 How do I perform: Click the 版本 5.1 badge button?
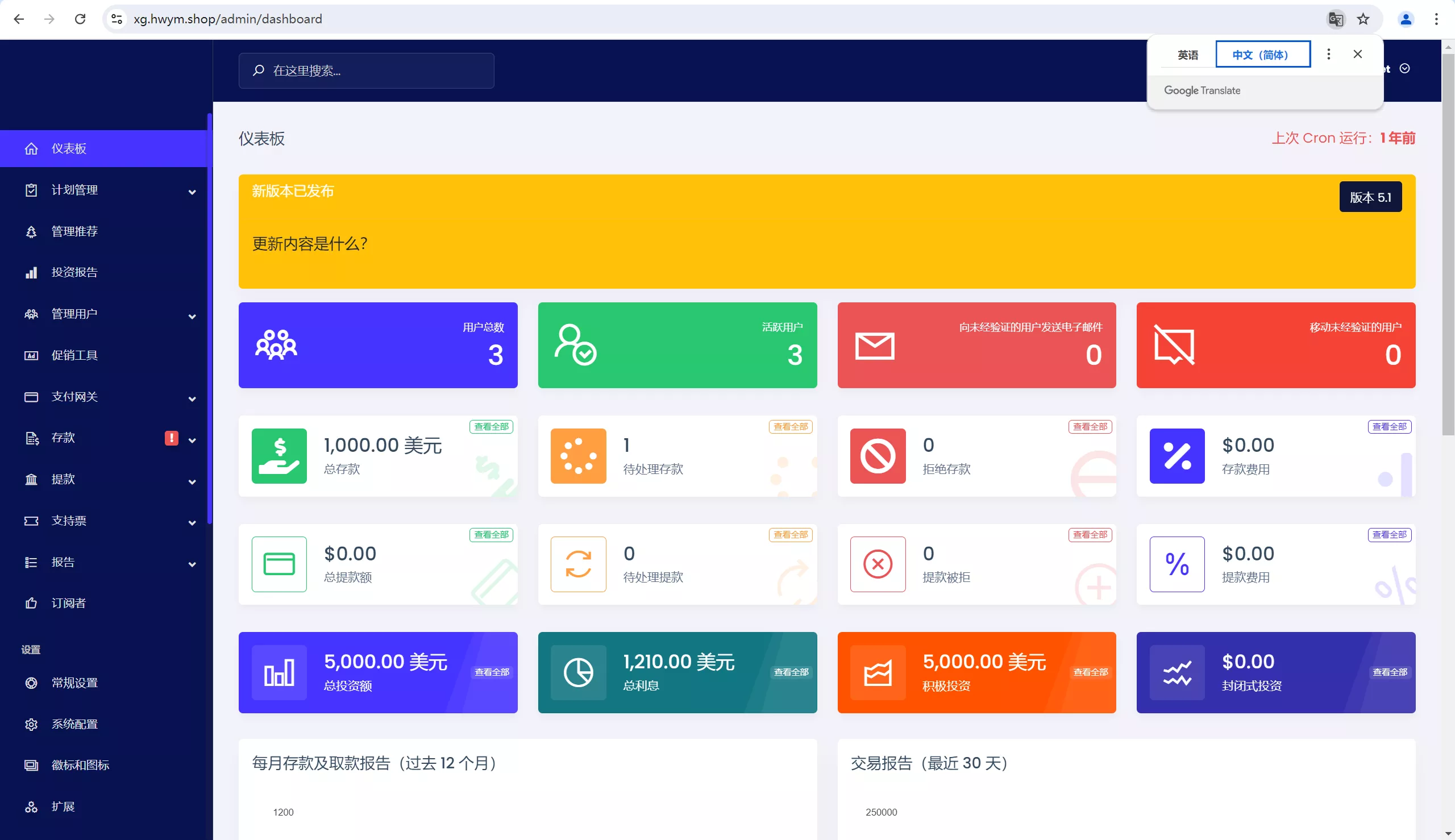coord(1370,197)
